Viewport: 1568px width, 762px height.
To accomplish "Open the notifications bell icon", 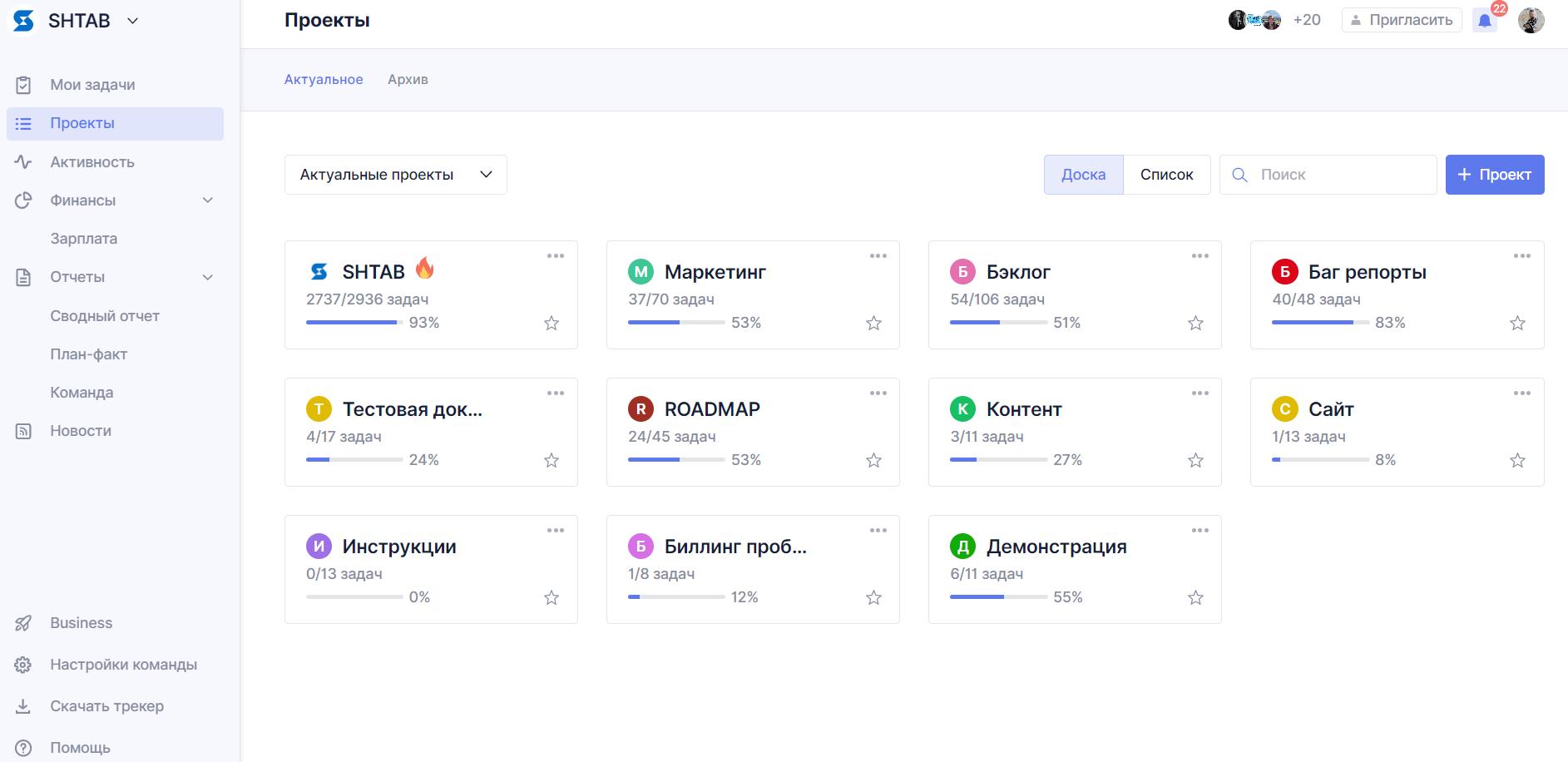I will point(1484,21).
